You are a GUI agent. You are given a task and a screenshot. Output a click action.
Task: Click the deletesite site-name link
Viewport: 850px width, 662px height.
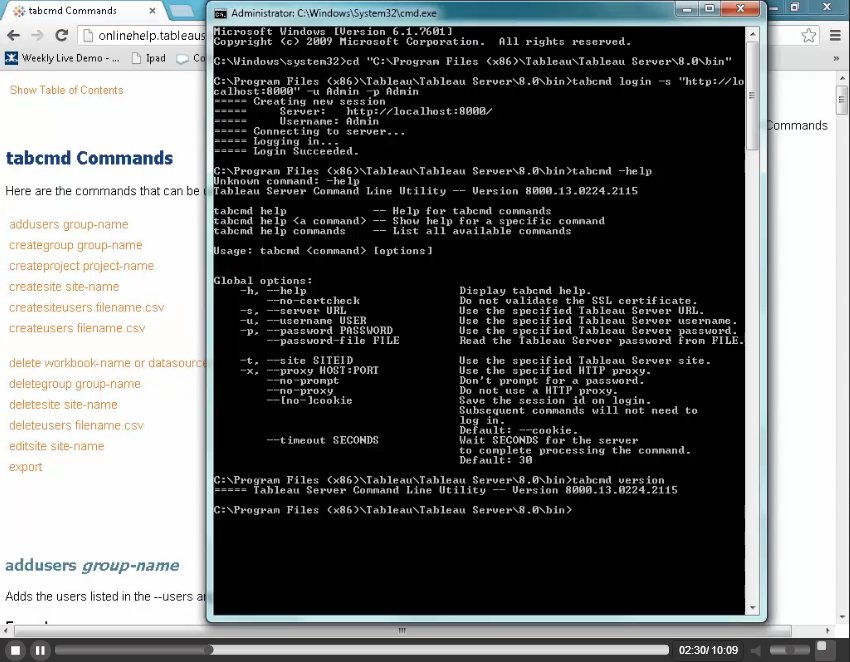(x=63, y=405)
